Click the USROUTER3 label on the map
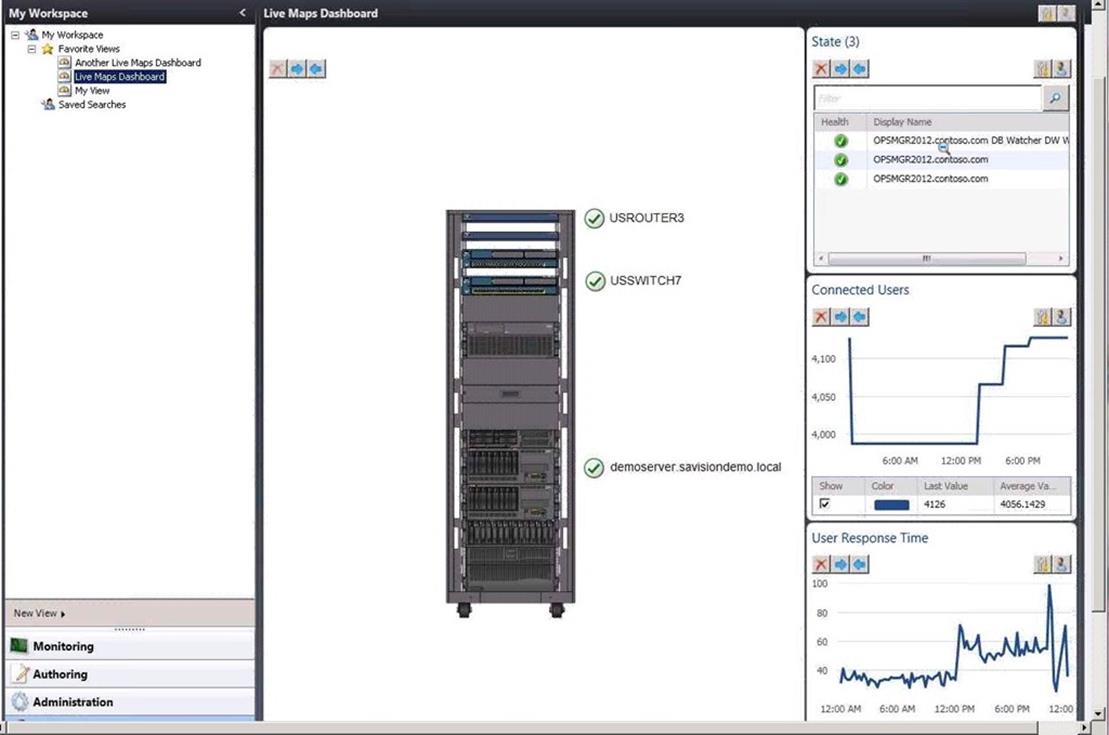The width and height of the screenshot is (1109, 735). pyautogui.click(x=646, y=218)
